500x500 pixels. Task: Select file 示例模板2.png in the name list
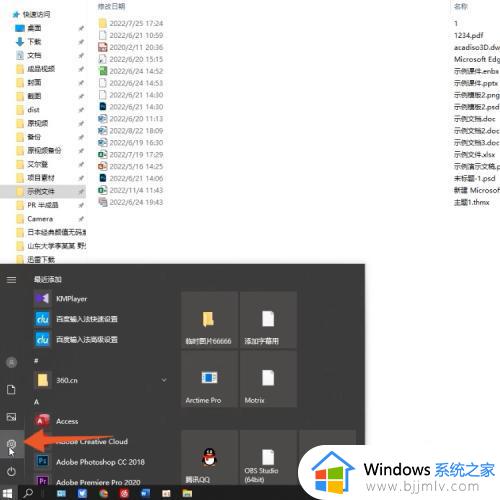coord(477,95)
